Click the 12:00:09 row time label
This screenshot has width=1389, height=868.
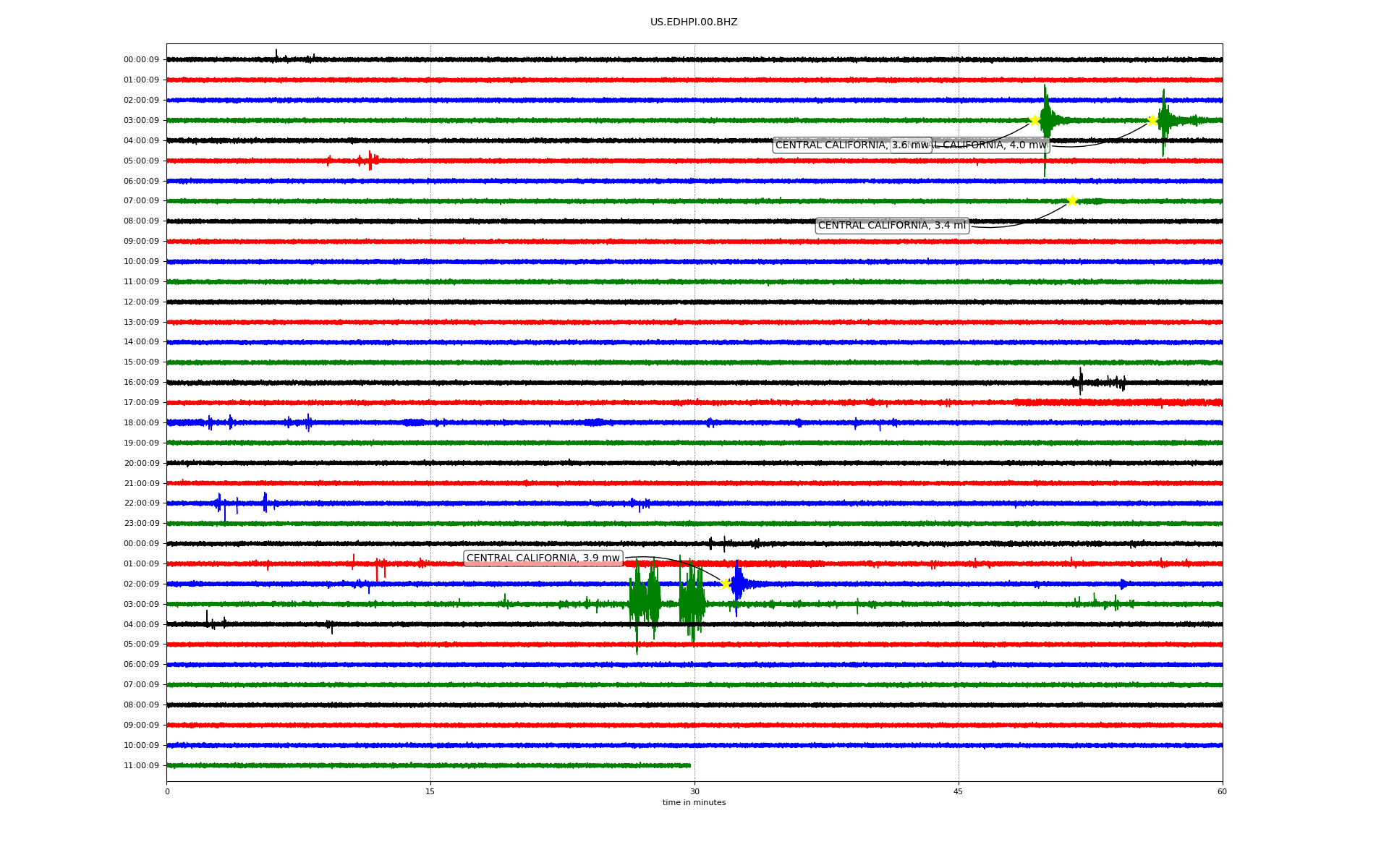coord(141,302)
